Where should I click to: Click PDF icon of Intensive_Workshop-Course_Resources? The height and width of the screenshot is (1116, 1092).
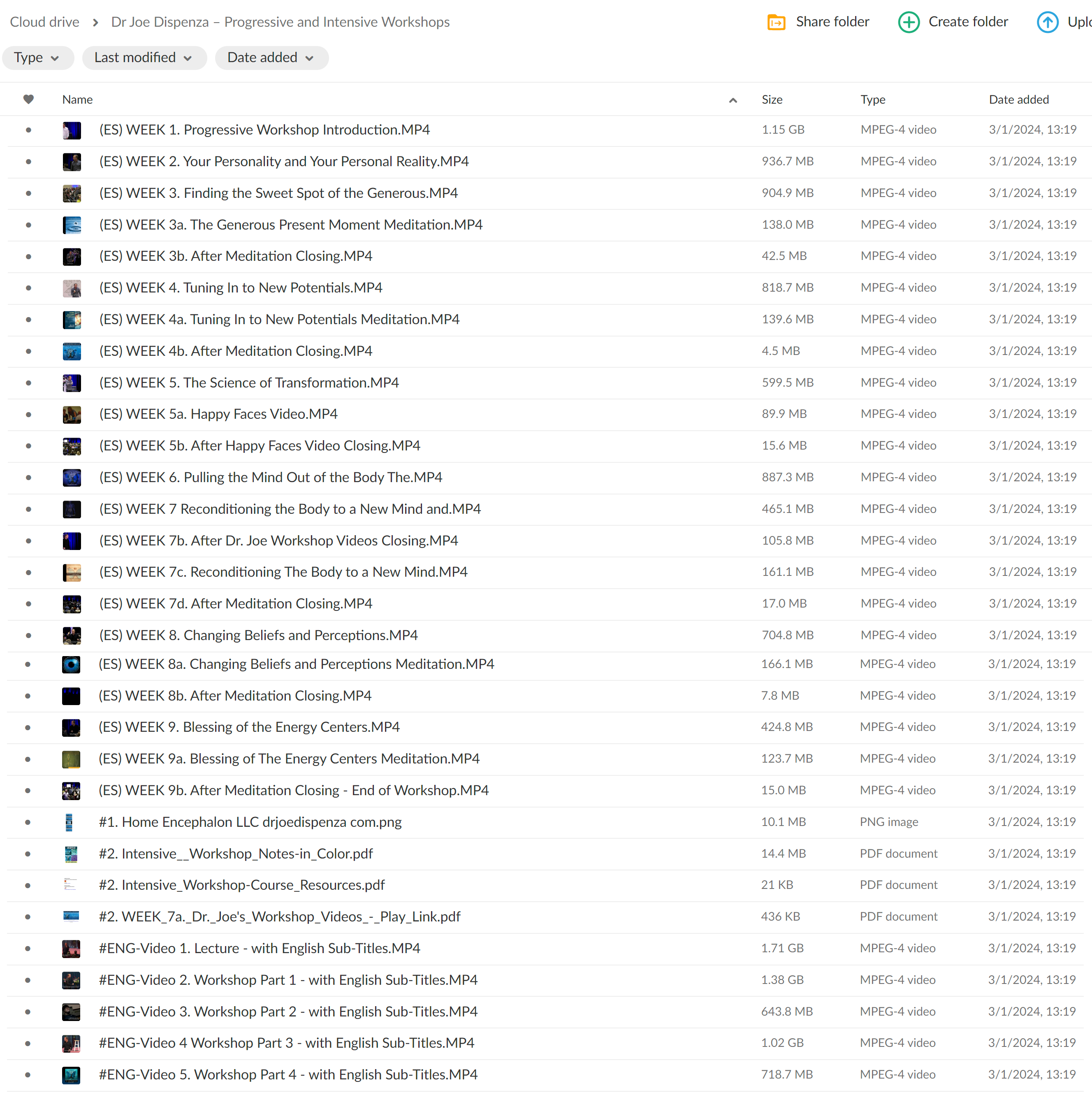click(70, 884)
